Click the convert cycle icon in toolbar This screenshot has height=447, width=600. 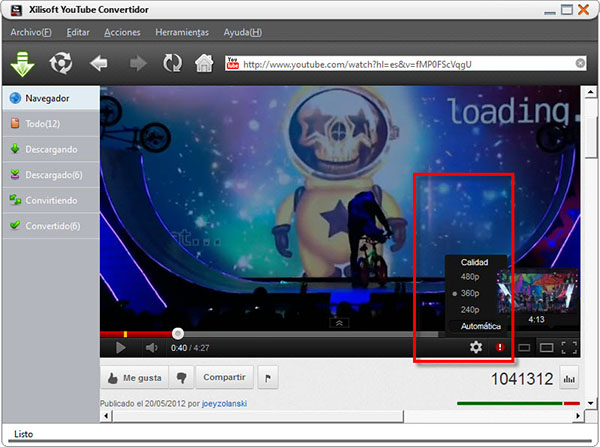[60, 63]
